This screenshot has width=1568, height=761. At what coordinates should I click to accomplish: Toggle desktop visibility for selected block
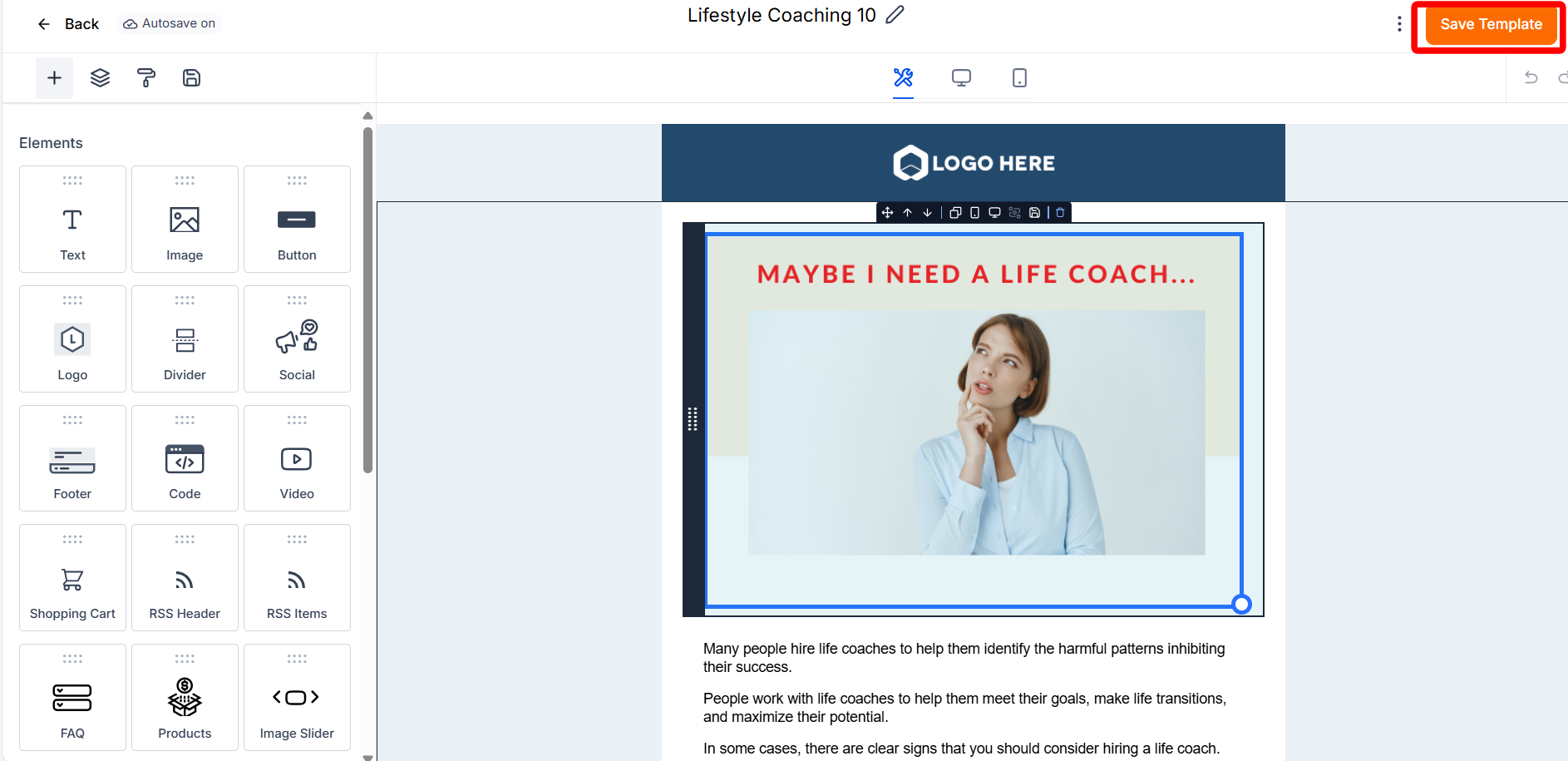[x=994, y=213]
